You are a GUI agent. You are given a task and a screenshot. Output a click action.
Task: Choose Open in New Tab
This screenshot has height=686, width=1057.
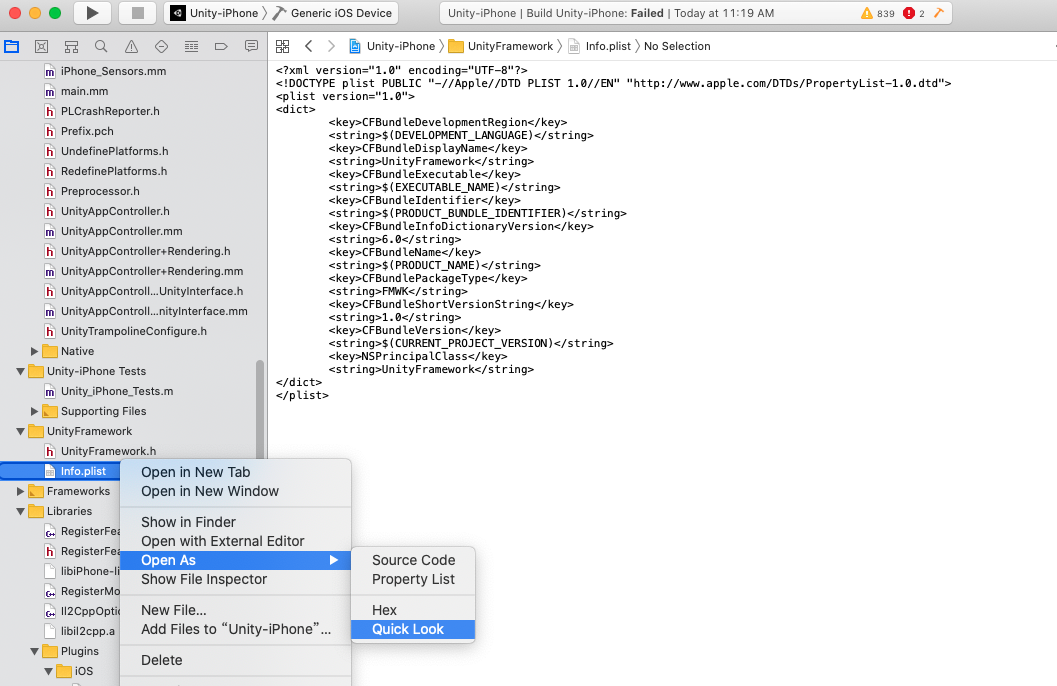point(235,472)
